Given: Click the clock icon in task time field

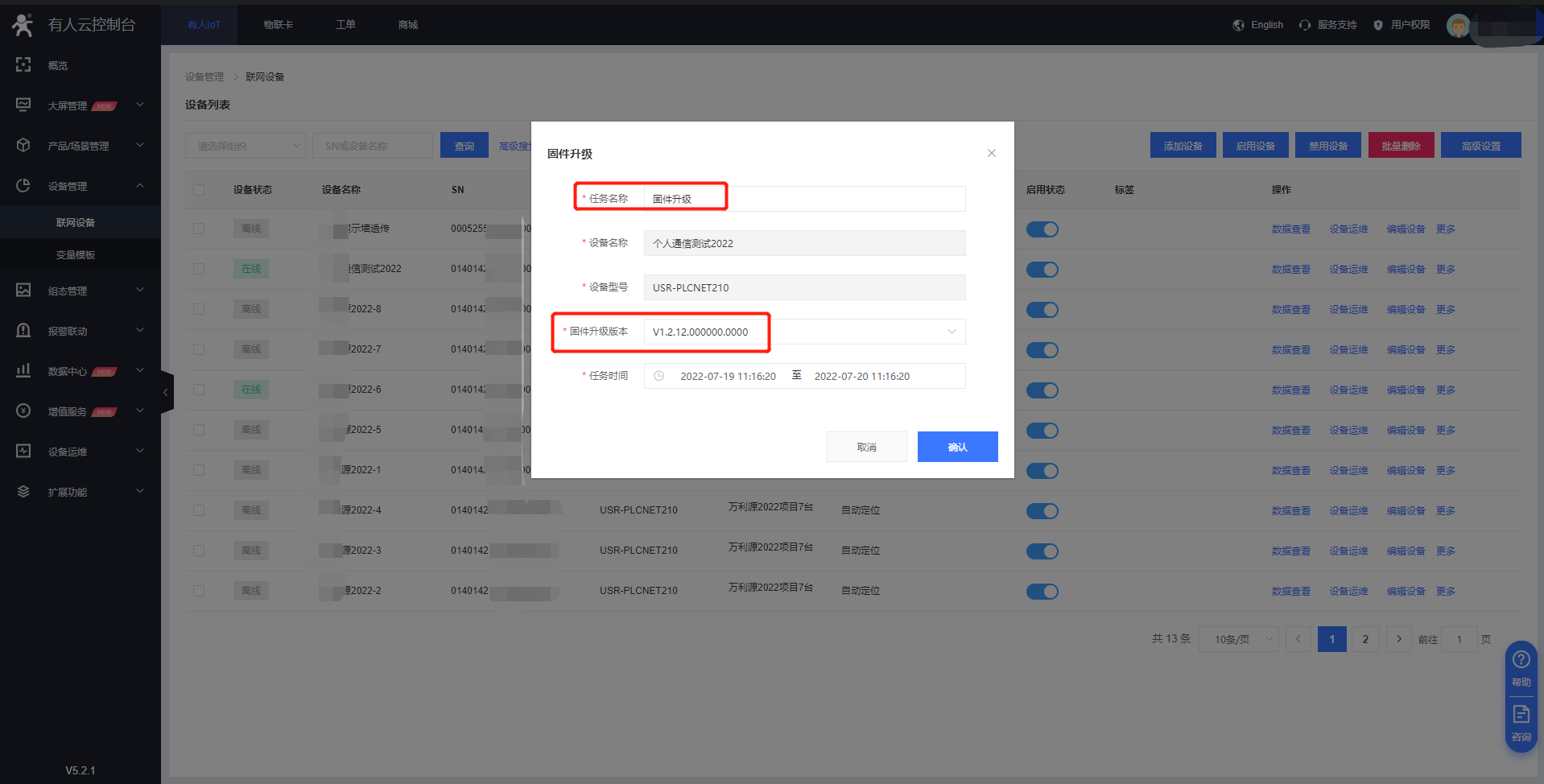Looking at the screenshot, I should pyautogui.click(x=658, y=376).
